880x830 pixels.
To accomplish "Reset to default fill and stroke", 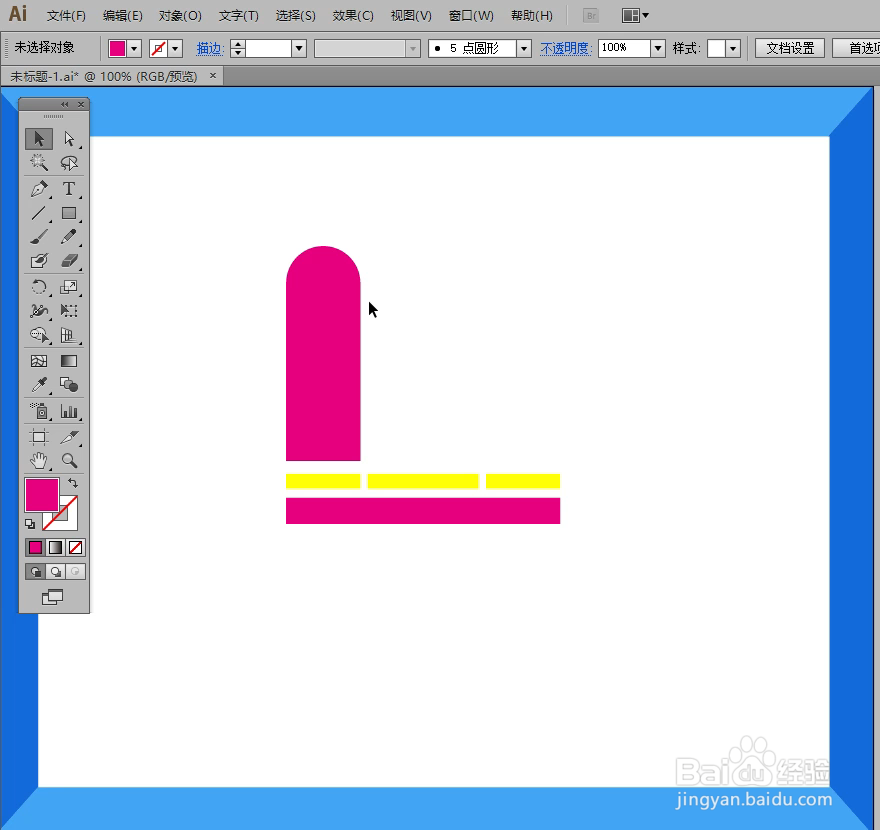I will point(30,524).
